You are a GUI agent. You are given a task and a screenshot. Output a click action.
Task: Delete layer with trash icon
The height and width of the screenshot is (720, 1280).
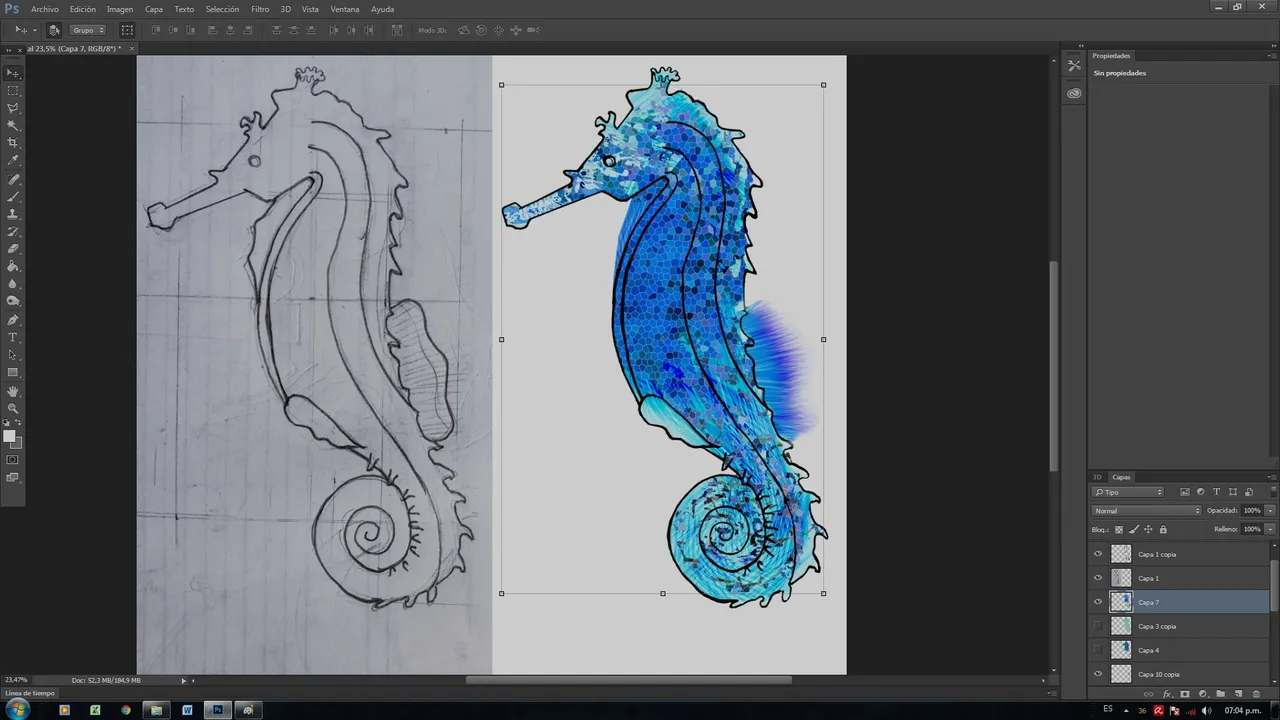[x=1257, y=694]
